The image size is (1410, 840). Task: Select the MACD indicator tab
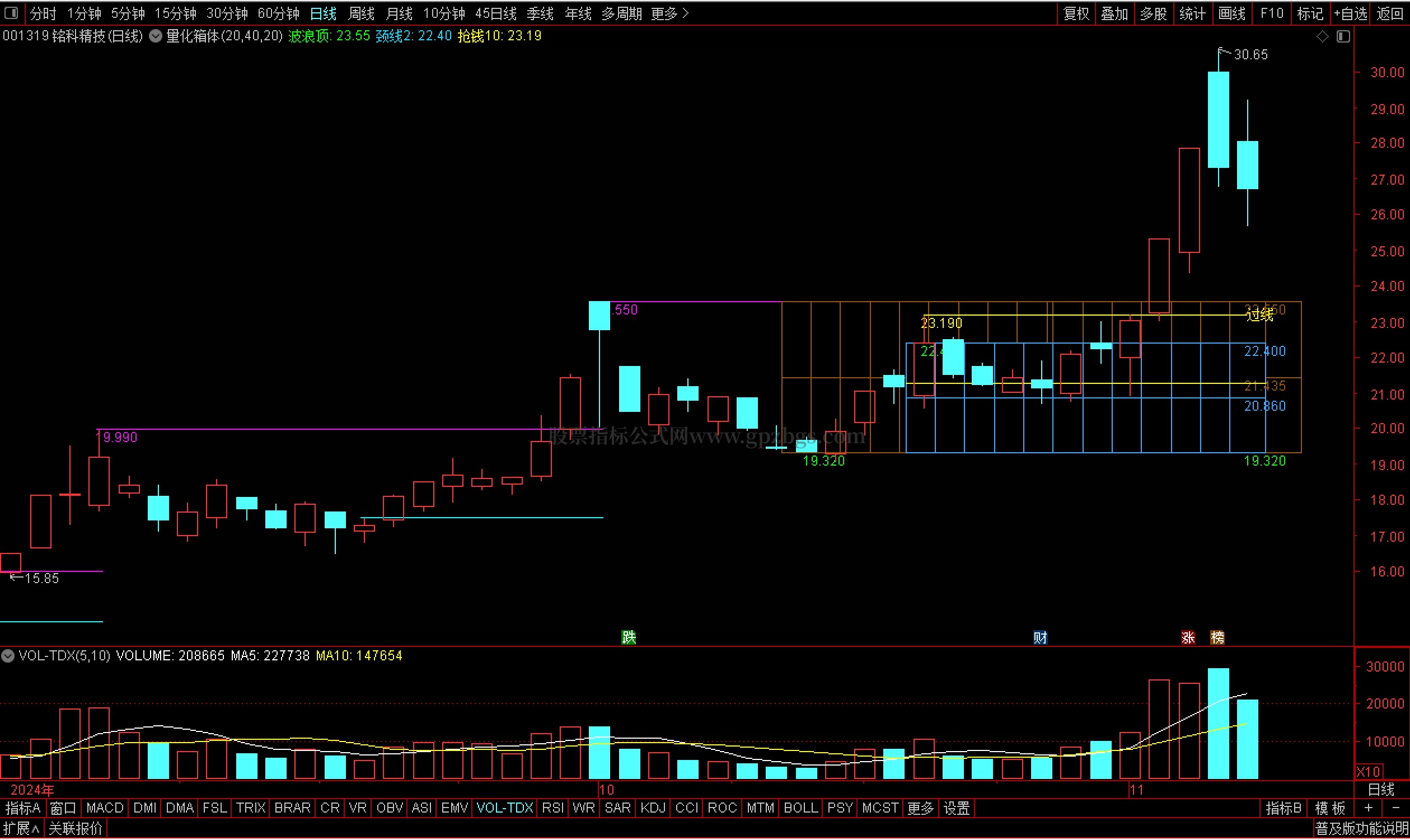(x=105, y=808)
